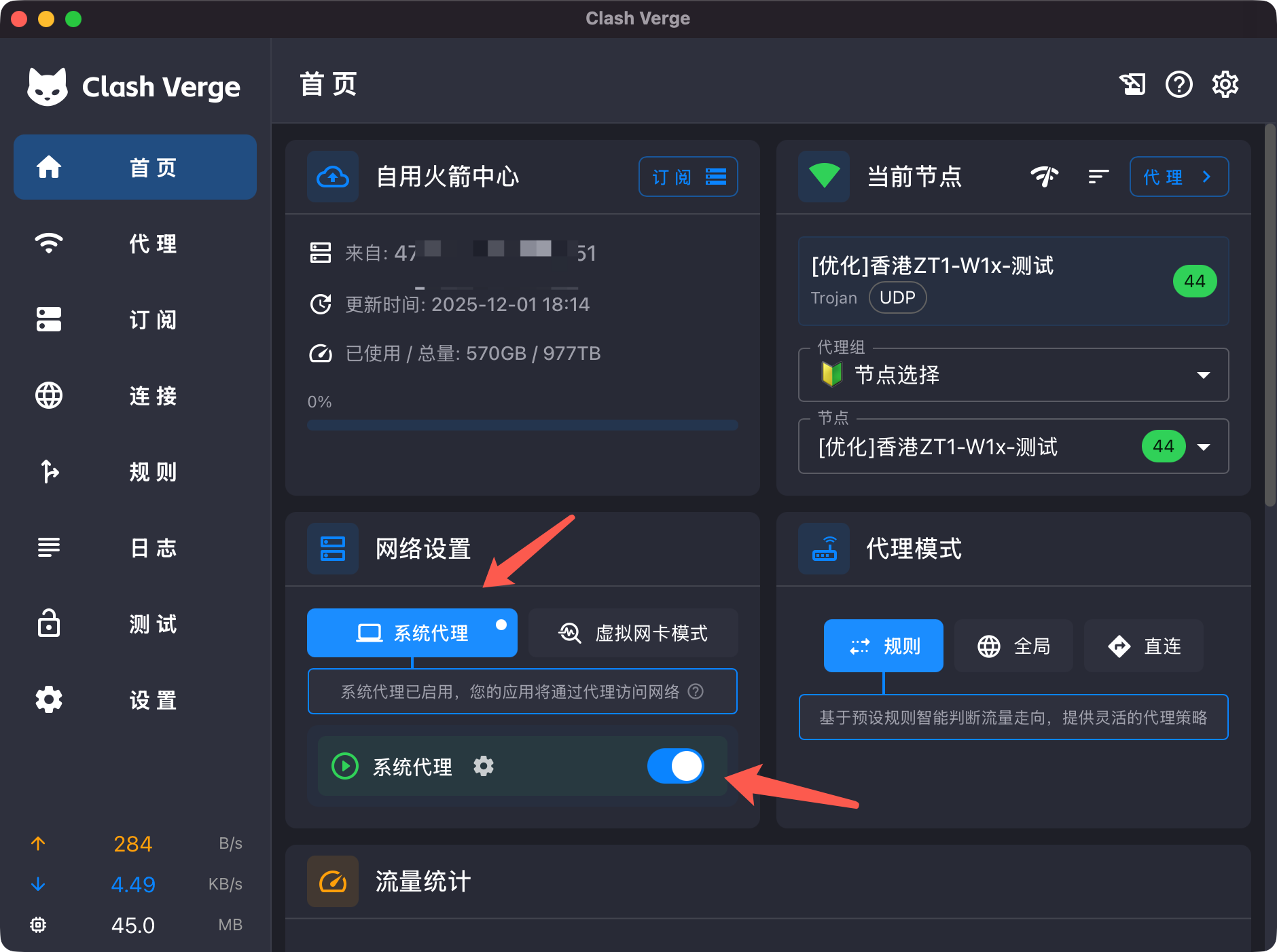Viewport: 1277px width, 952px height.
Task: Switch proxy mode to Direct (直连)
Action: click(x=1143, y=646)
